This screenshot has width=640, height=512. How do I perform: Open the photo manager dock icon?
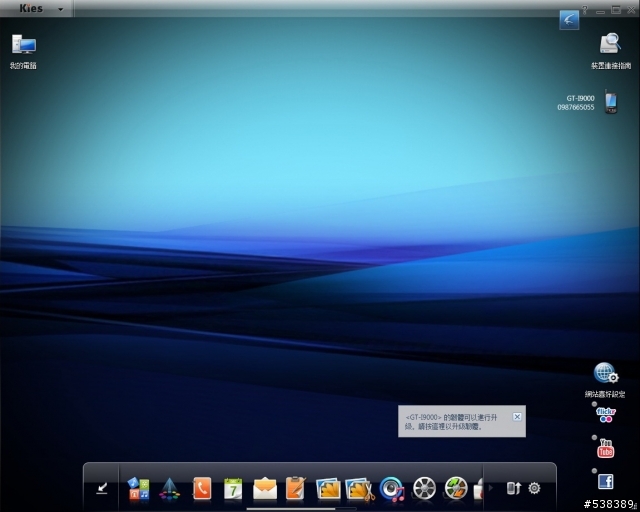click(x=328, y=489)
